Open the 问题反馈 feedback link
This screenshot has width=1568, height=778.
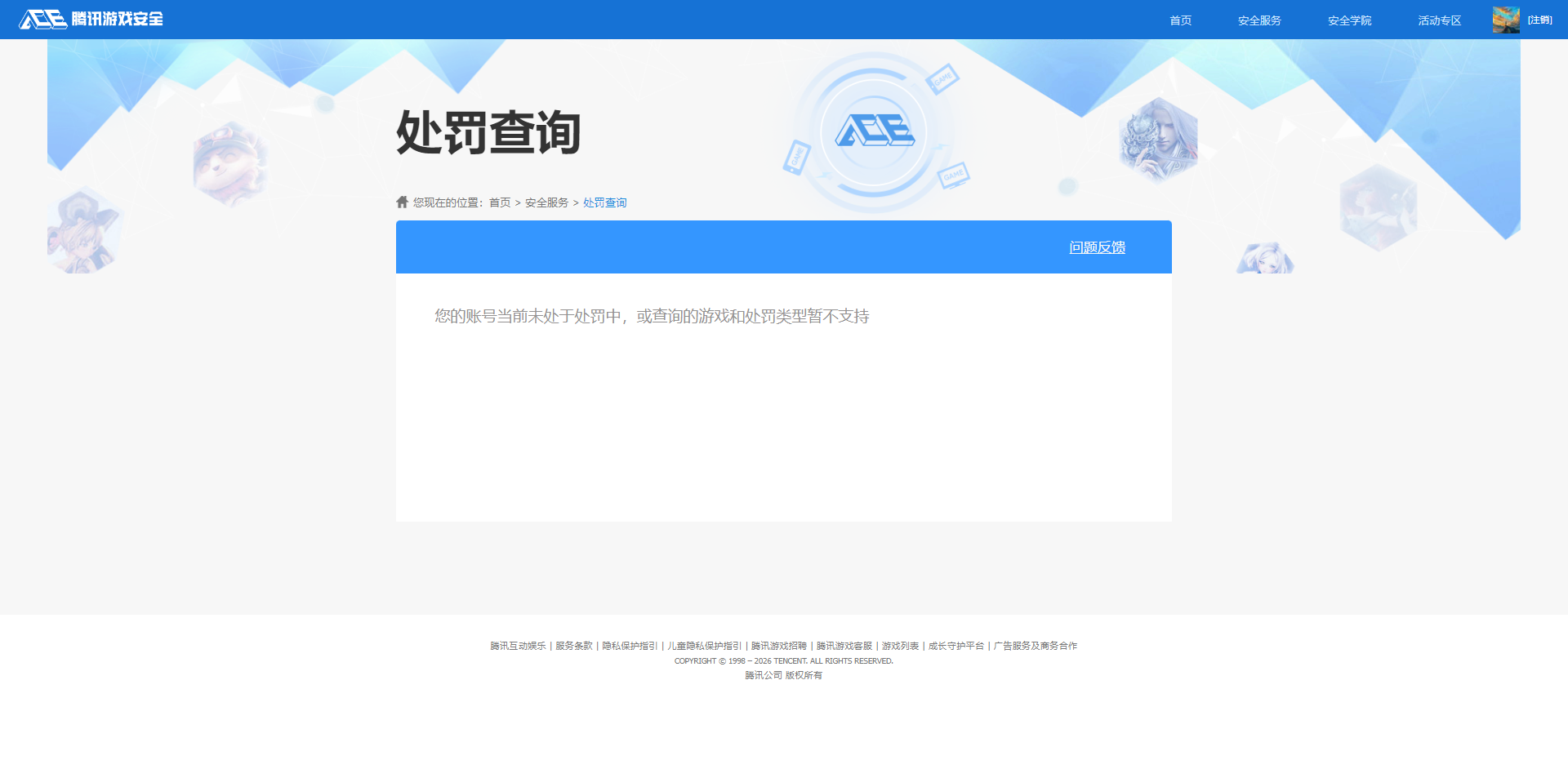click(1097, 247)
